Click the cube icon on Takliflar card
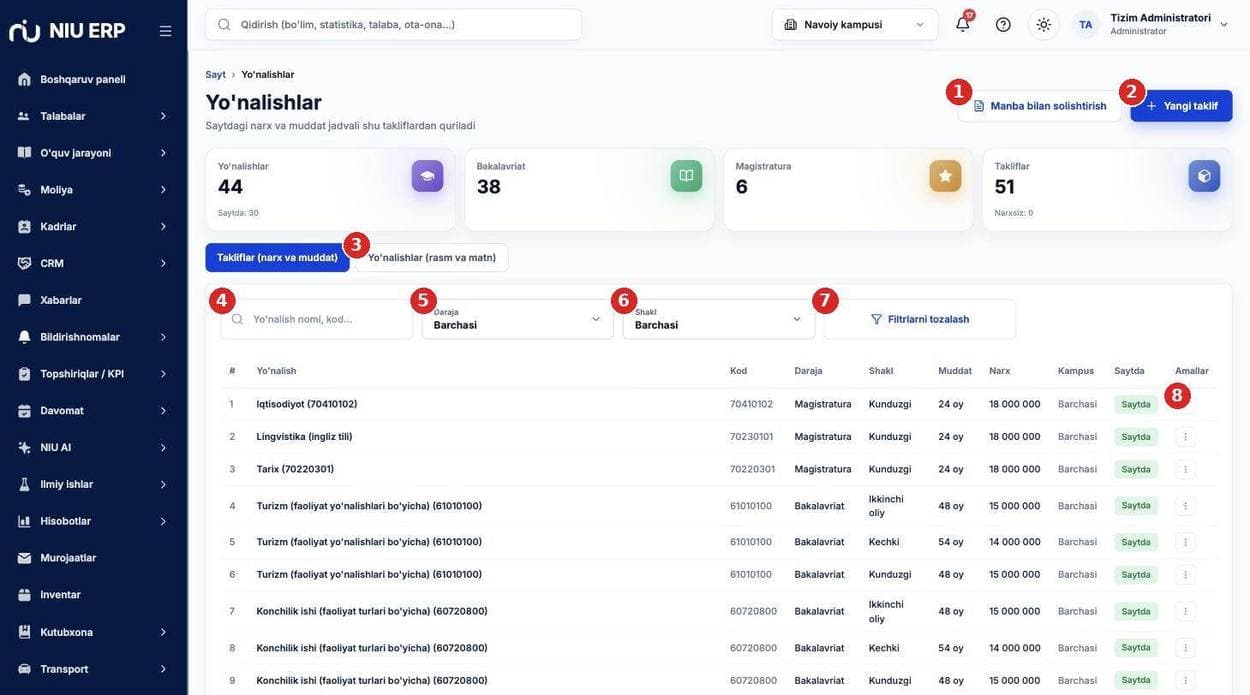The image size is (1250, 695). point(1204,176)
